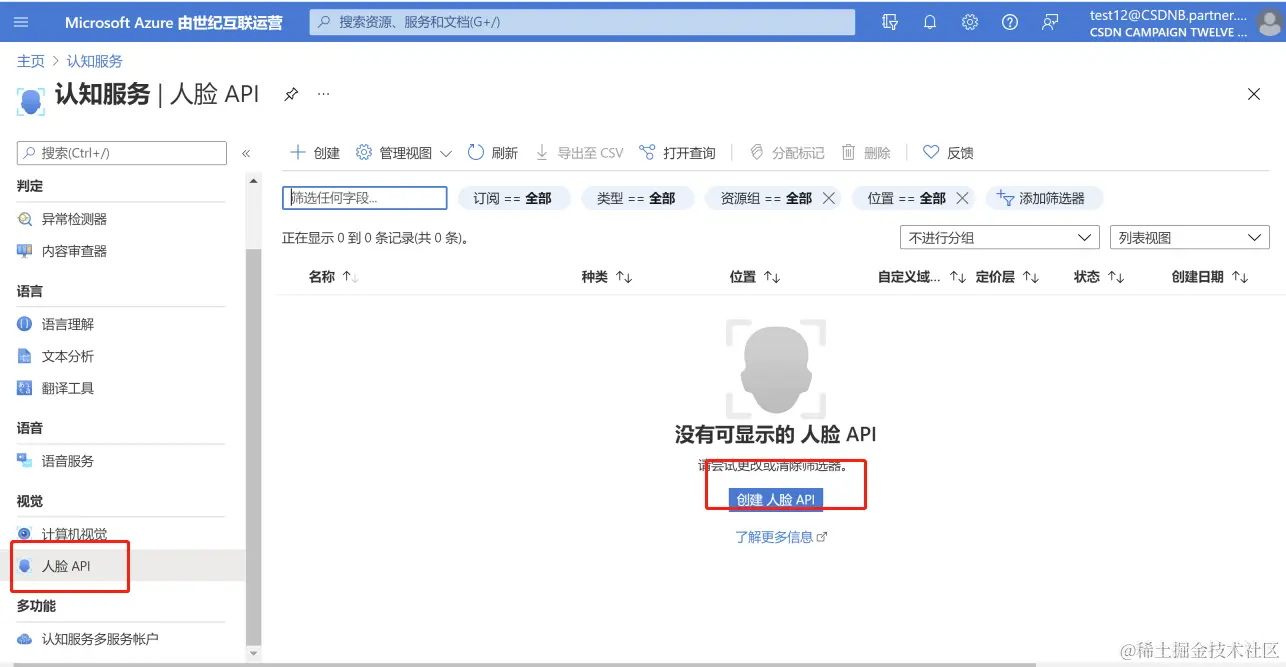Screen dimensions: 1286x667
Task: Open the 管理视图 dropdown
Action: coord(404,153)
